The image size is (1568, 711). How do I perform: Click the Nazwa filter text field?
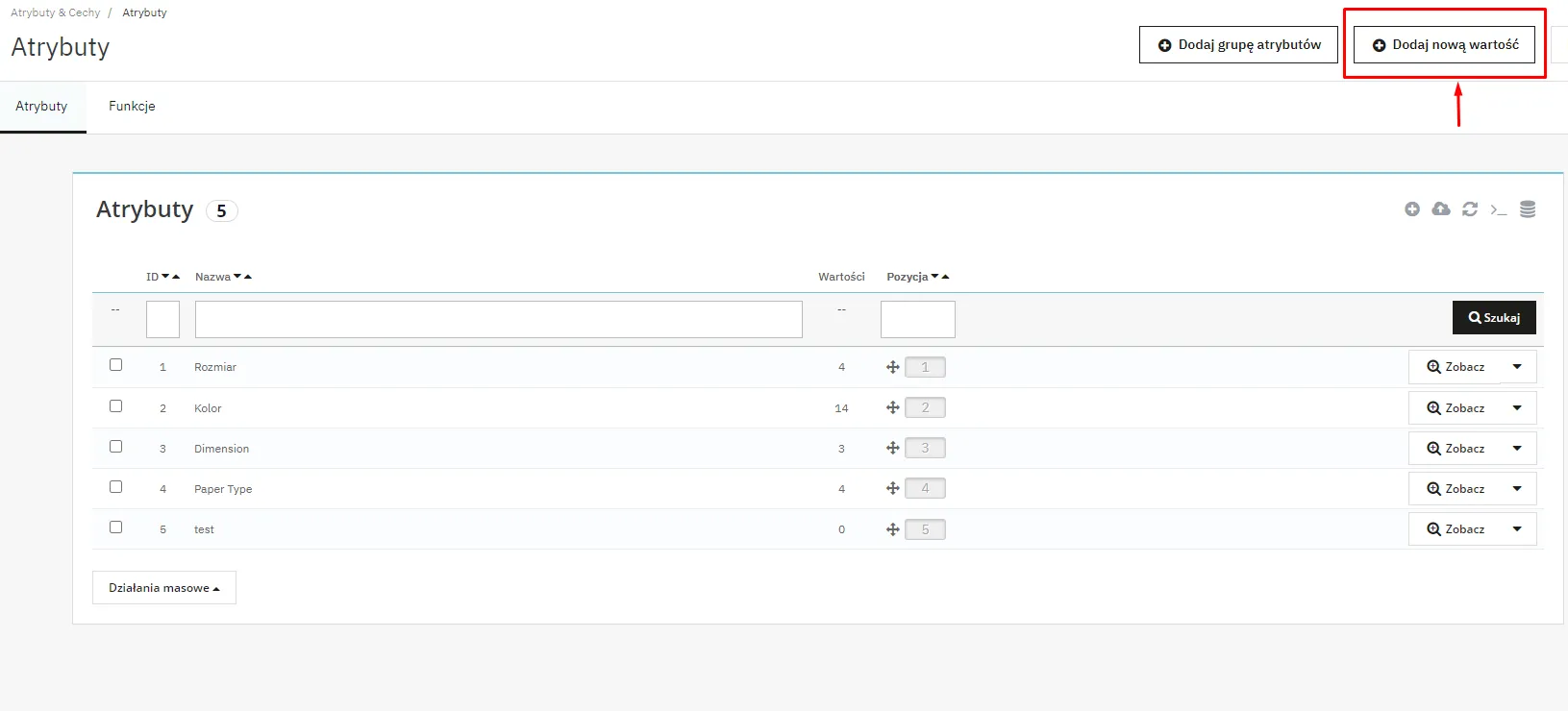(498, 319)
